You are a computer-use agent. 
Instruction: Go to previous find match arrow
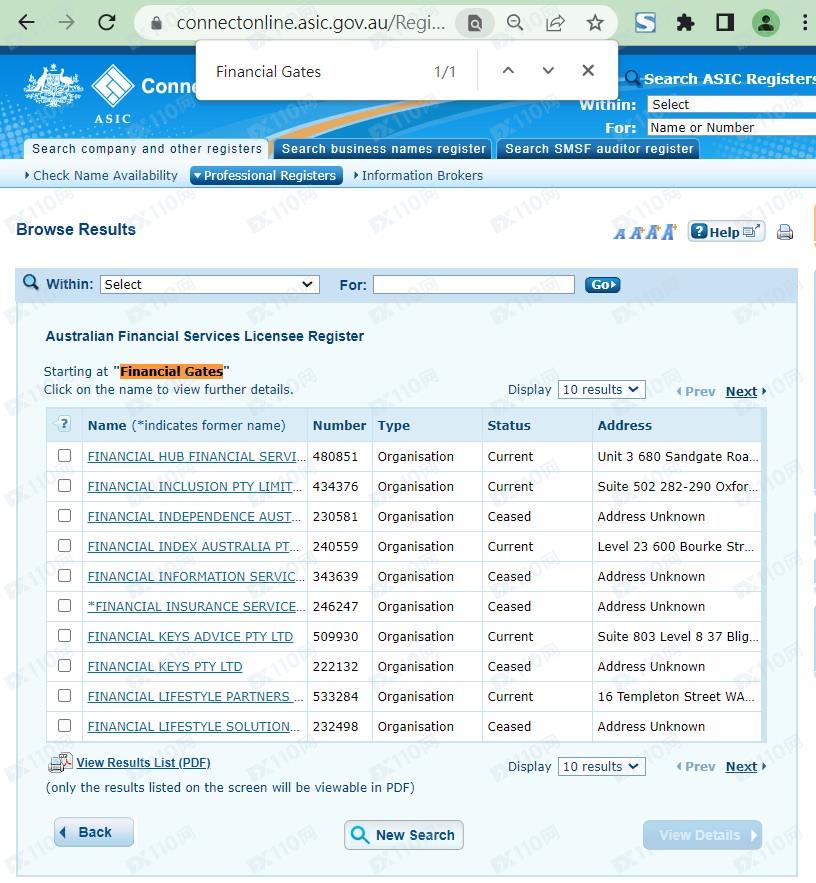click(508, 70)
